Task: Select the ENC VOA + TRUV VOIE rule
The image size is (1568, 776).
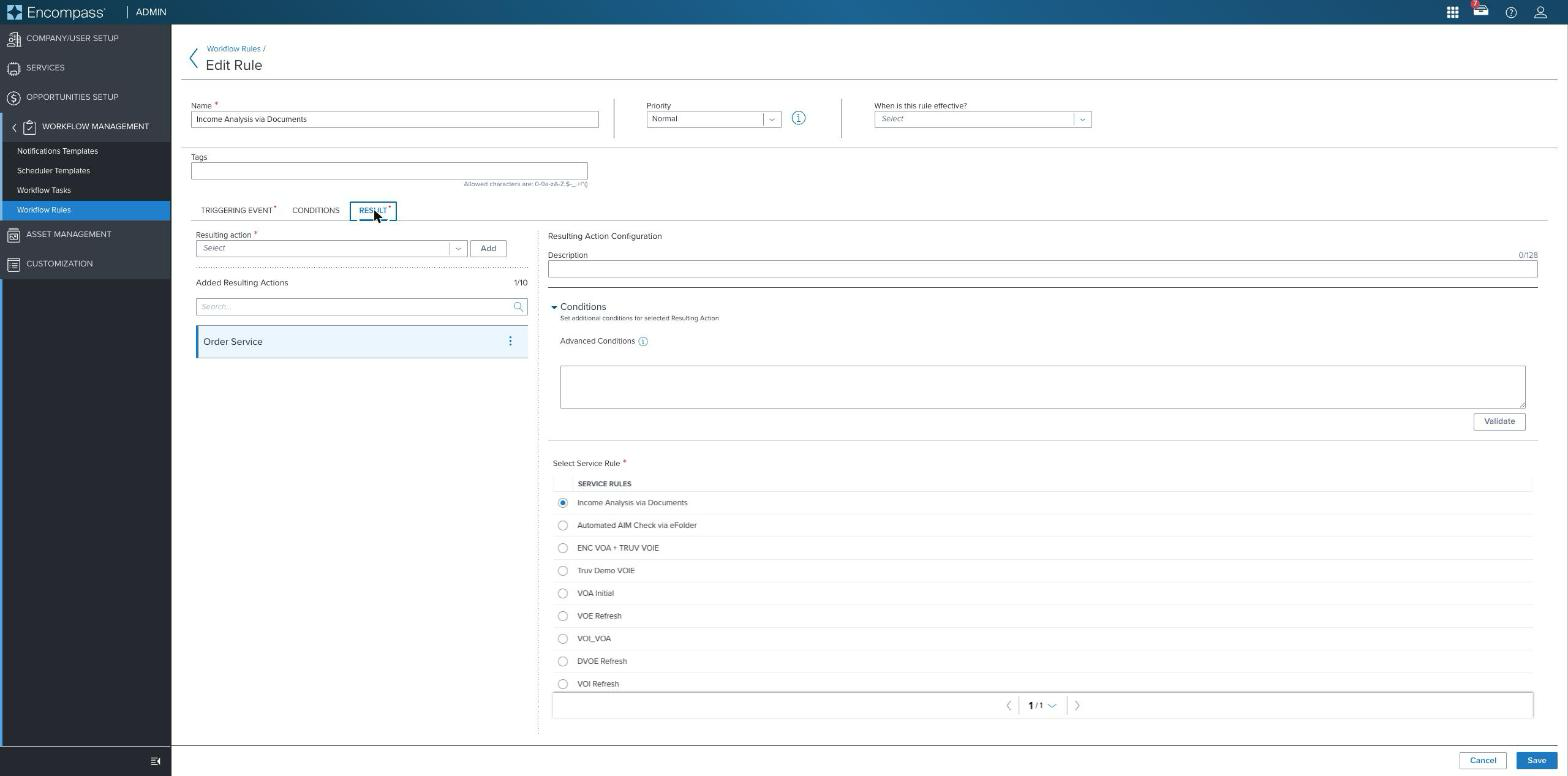Action: 563,548
